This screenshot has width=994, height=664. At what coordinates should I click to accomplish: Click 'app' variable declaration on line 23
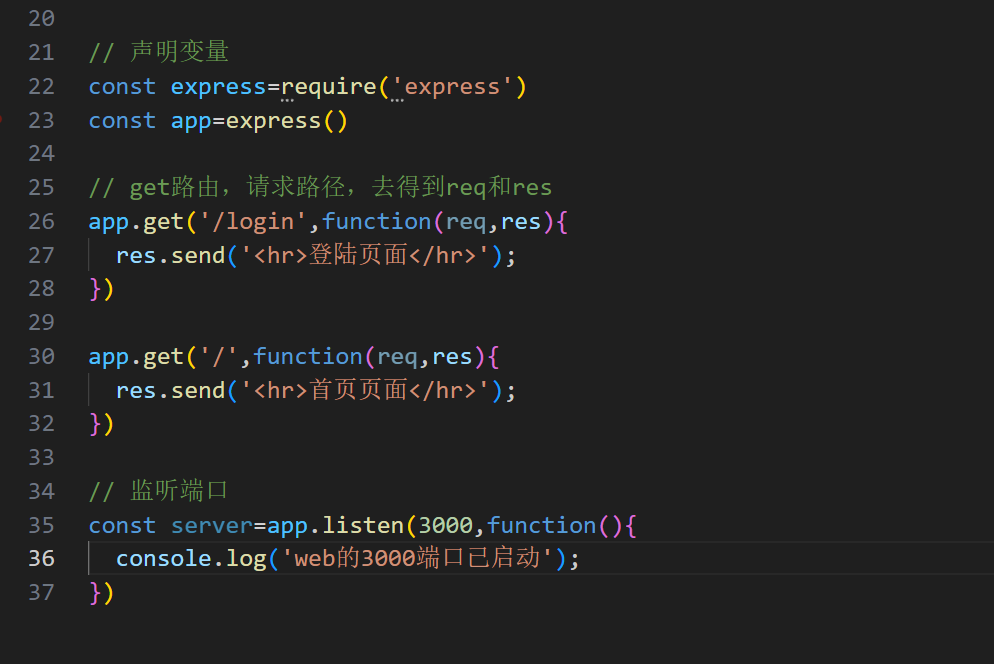tap(191, 120)
